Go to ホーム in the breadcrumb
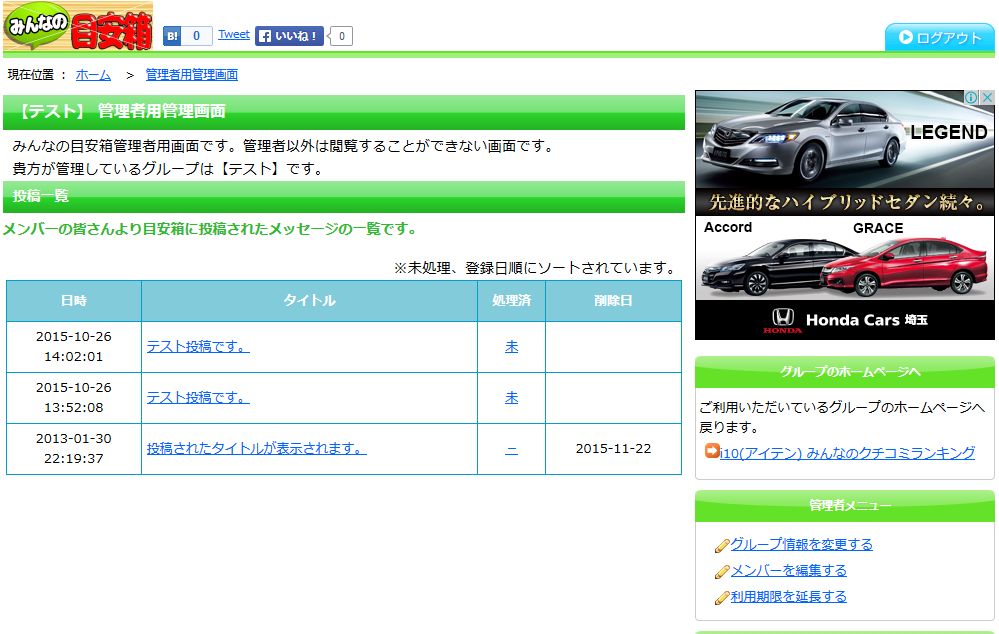 coord(93,75)
